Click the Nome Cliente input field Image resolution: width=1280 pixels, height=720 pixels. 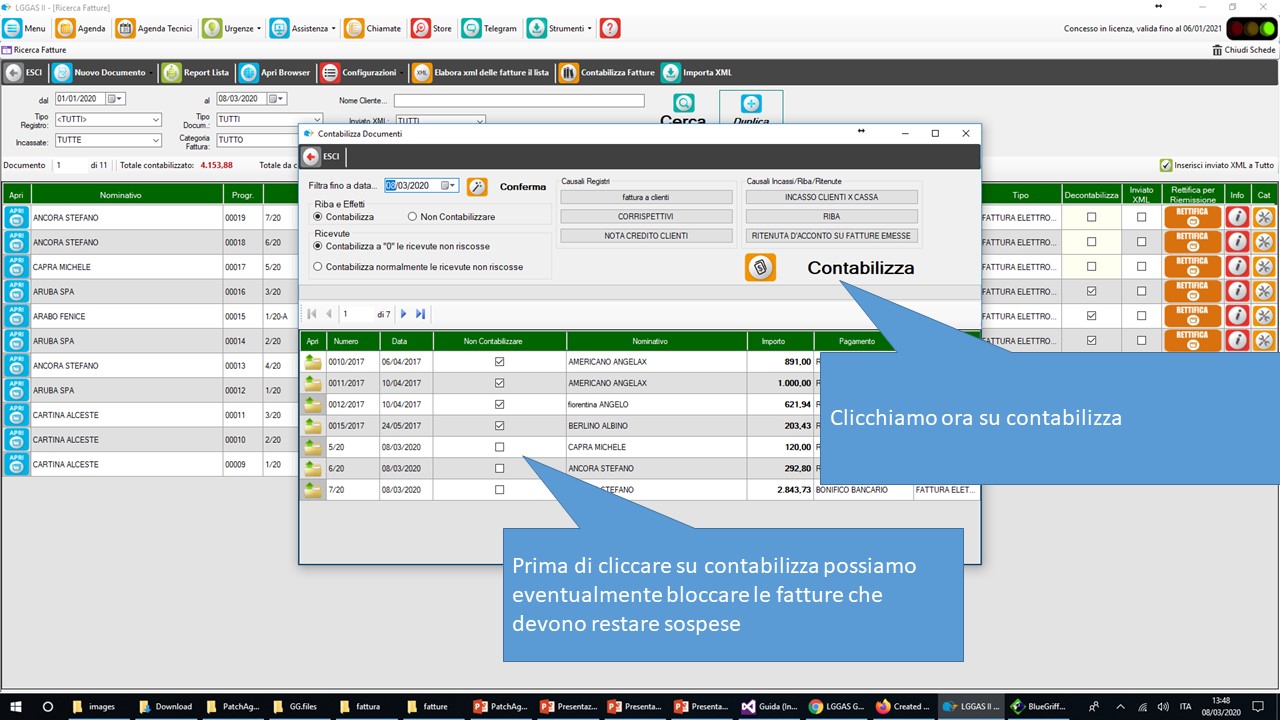click(x=519, y=101)
